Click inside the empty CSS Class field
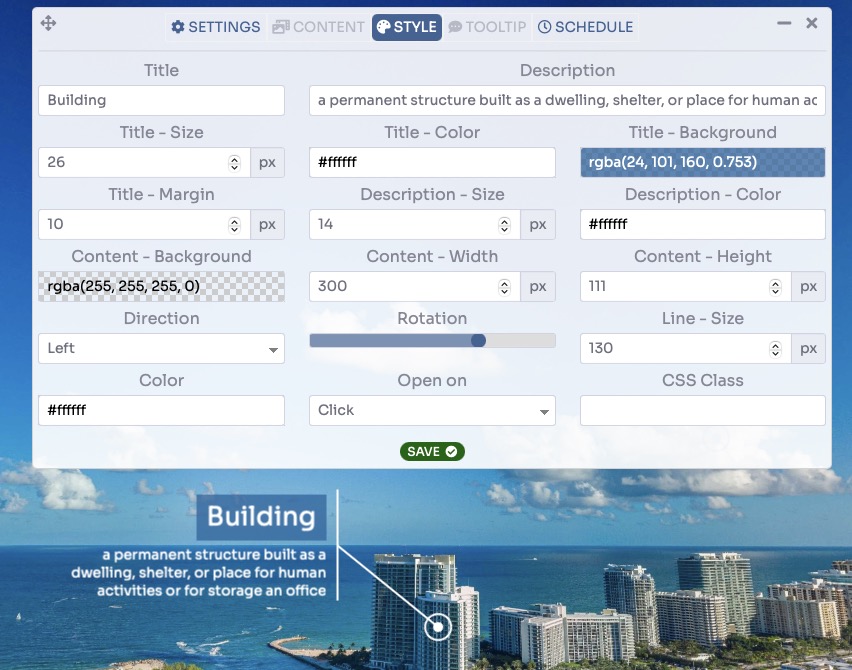 coord(703,410)
